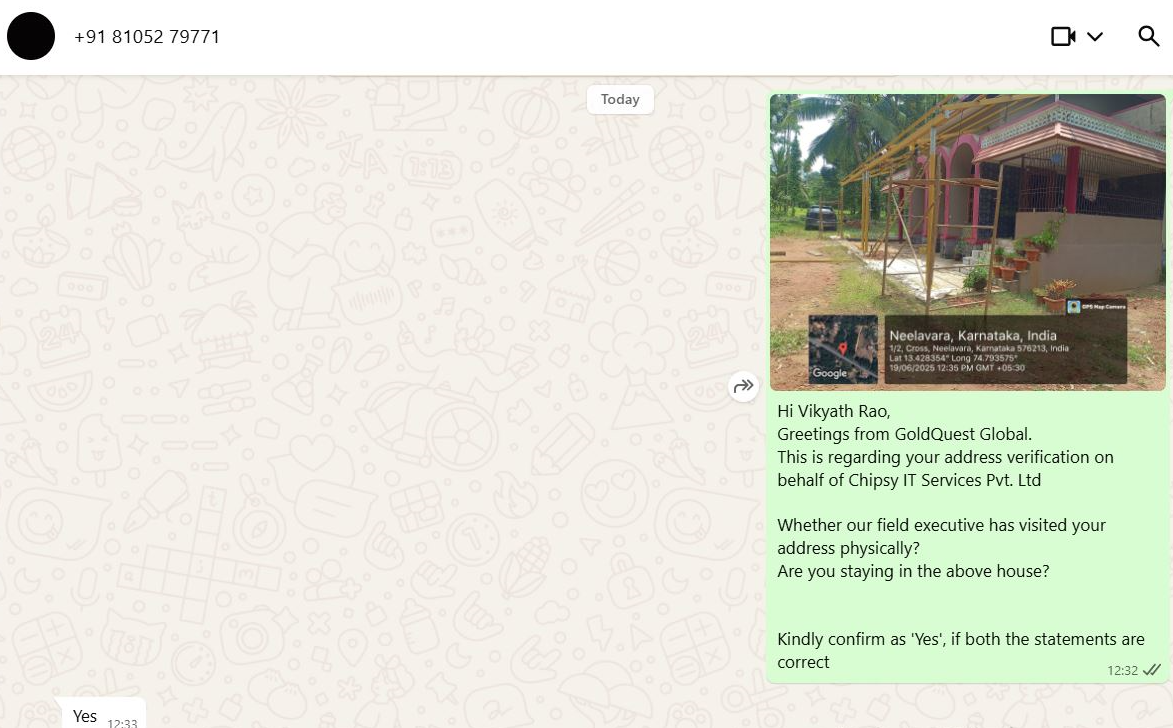The width and height of the screenshot is (1173, 728).
Task: Click the black contact profile avatar
Action: [x=31, y=36]
